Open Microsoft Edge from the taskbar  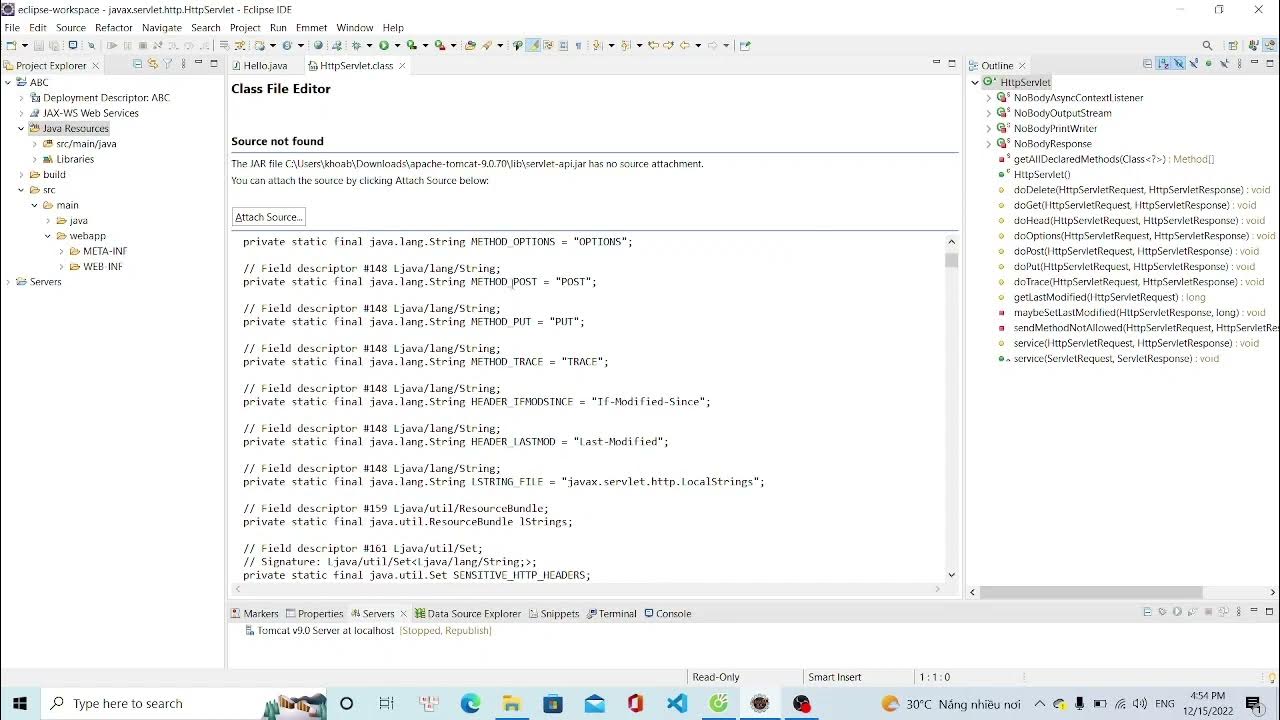470,703
